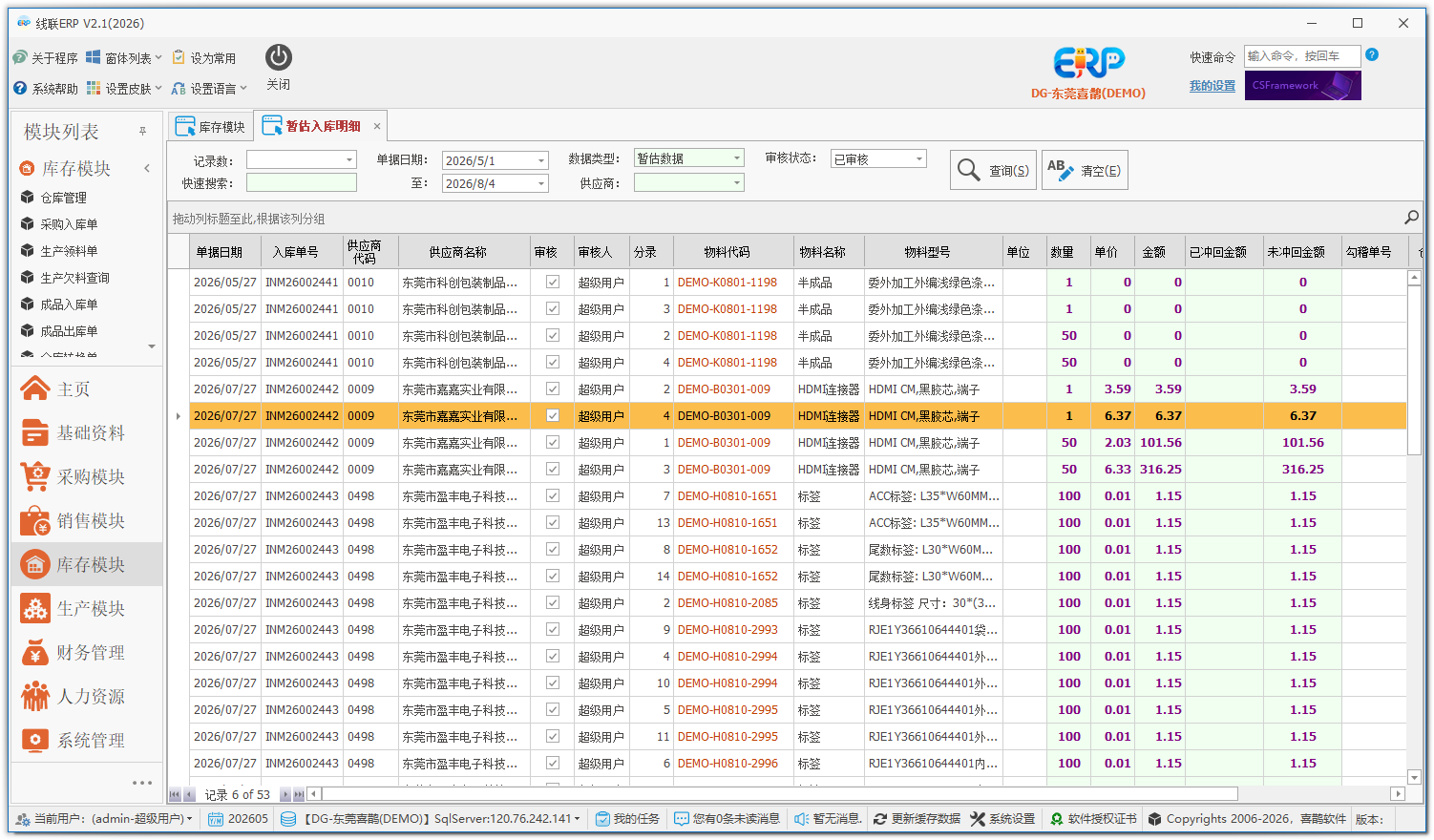Click the blue help icon beside command box
Image resolution: width=1434 pixels, height=840 pixels.
(1372, 54)
